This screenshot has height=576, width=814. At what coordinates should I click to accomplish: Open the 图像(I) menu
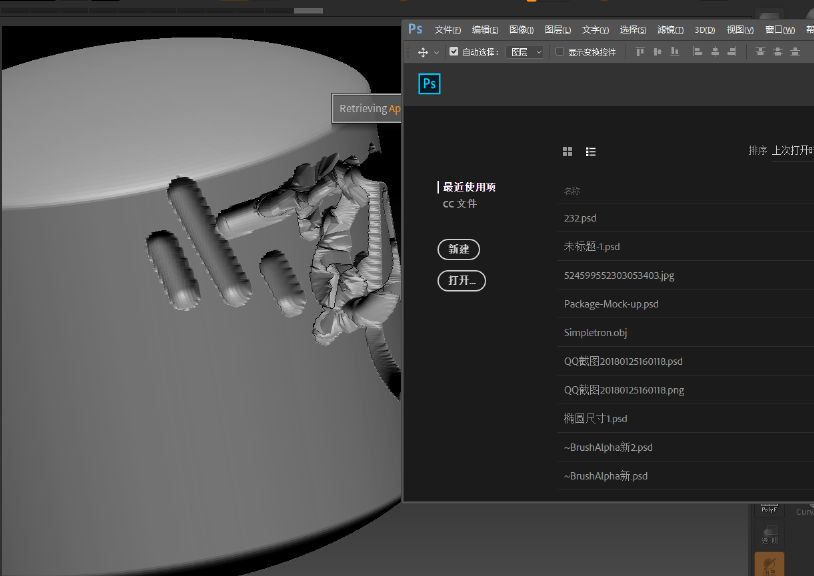coord(521,30)
